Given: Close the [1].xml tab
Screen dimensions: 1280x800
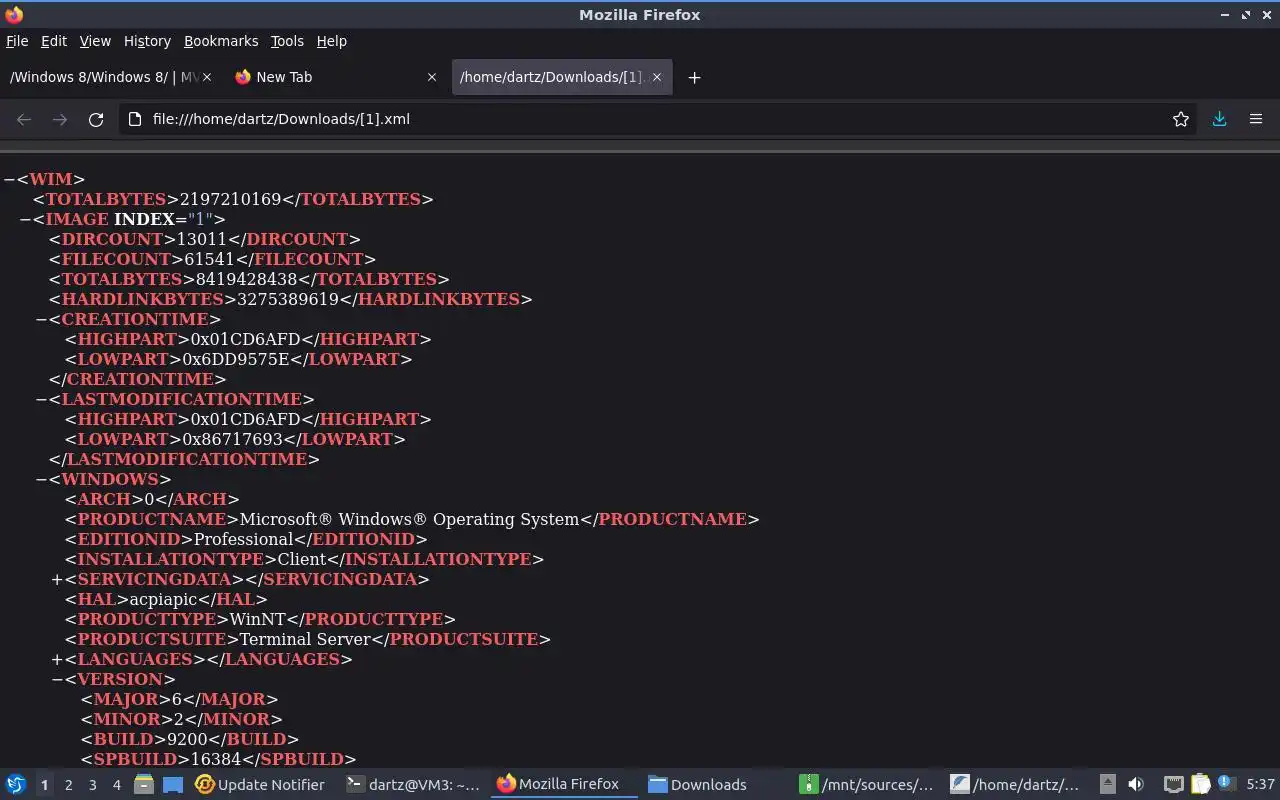Looking at the screenshot, I should 657,77.
